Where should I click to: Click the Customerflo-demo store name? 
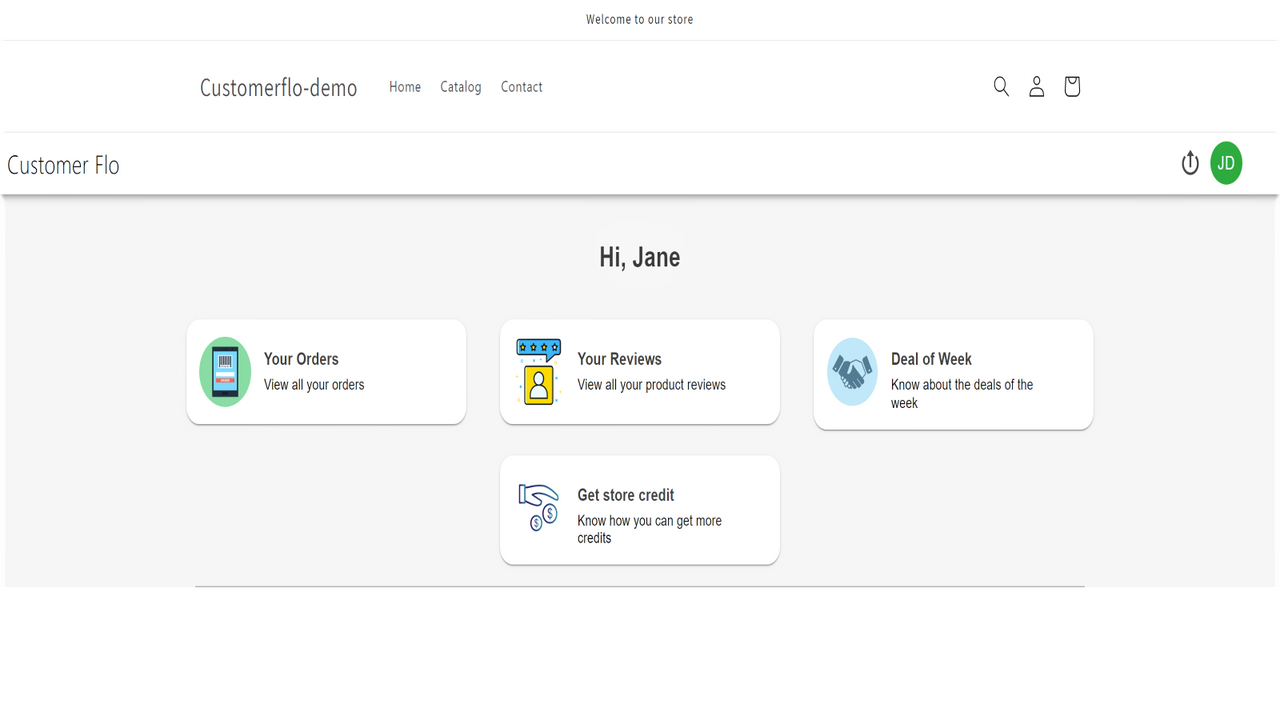278,87
